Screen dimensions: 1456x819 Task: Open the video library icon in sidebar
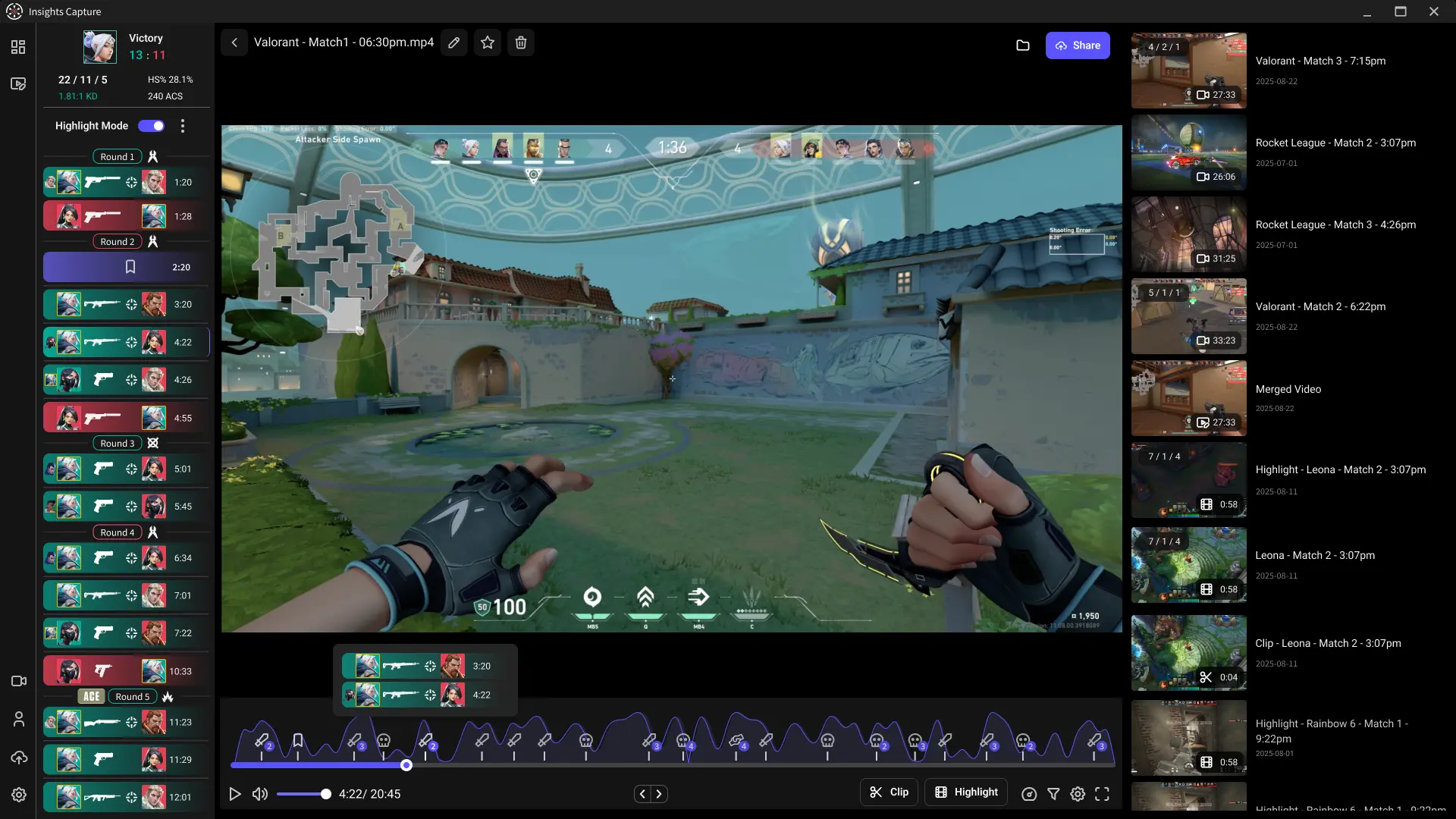pyautogui.click(x=18, y=84)
